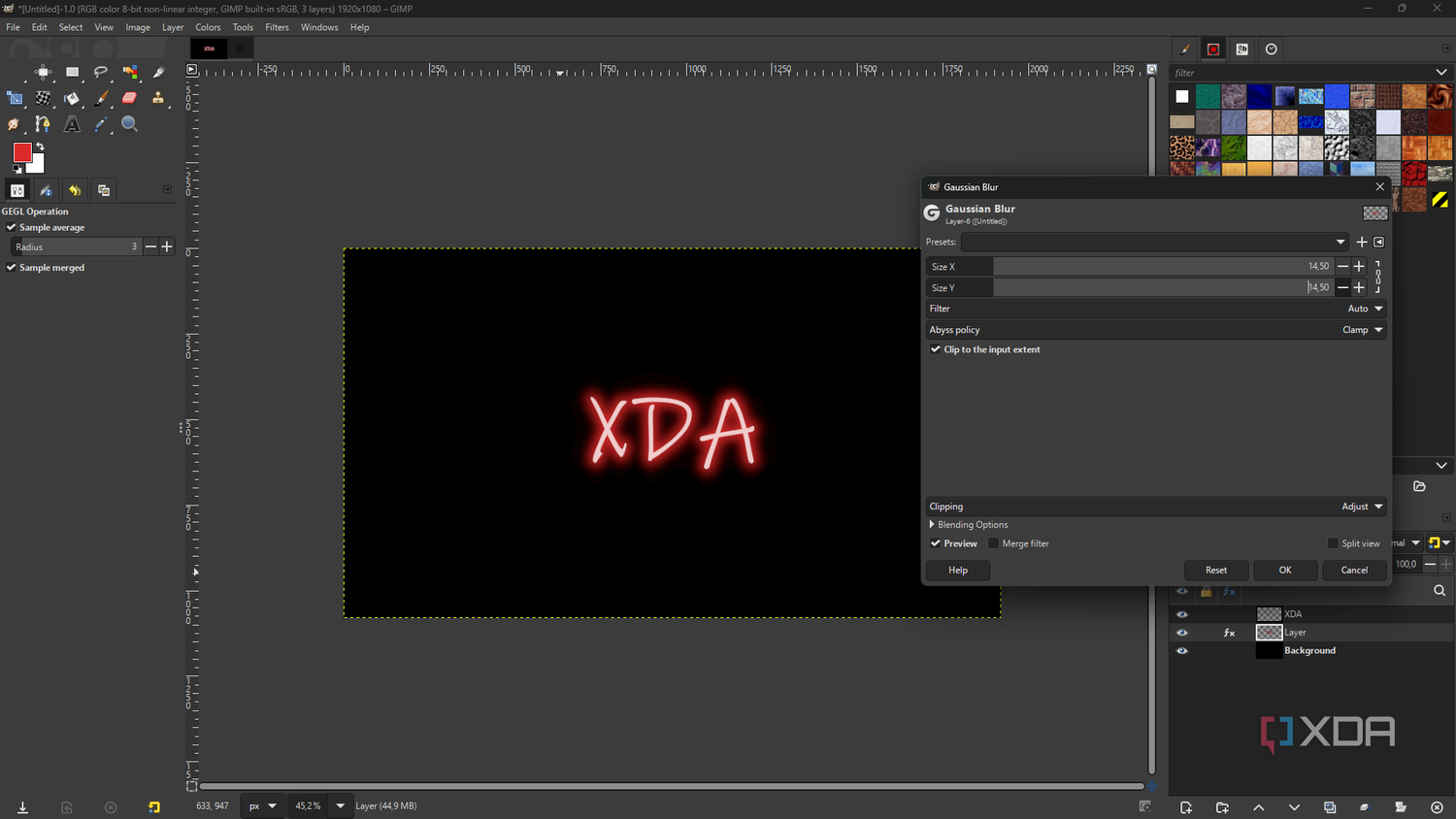Raise layer with up arrow icon
Image resolution: width=1456 pixels, height=819 pixels.
[x=1258, y=807]
